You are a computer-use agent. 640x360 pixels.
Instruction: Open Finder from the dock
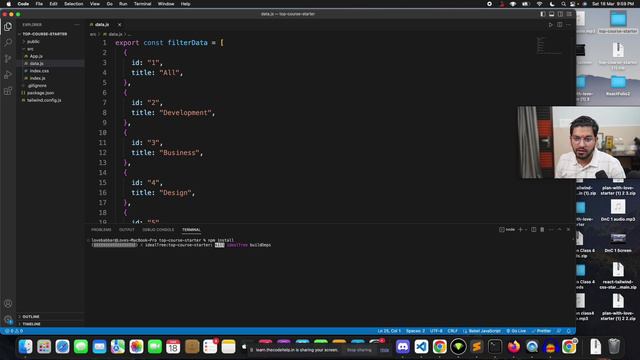pyautogui.click(x=25, y=347)
